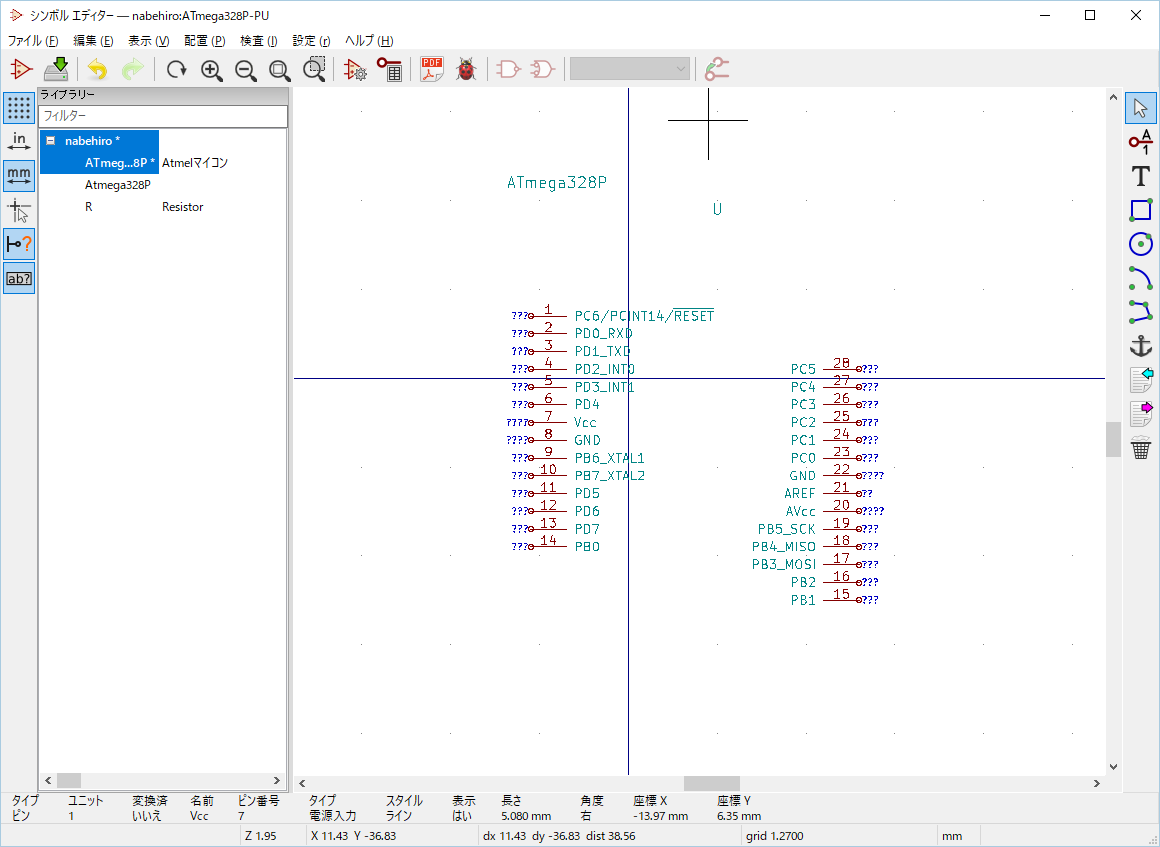Click the PB5_SCK pin 19 label
Screen dimensions: 1160x847
[786, 529]
